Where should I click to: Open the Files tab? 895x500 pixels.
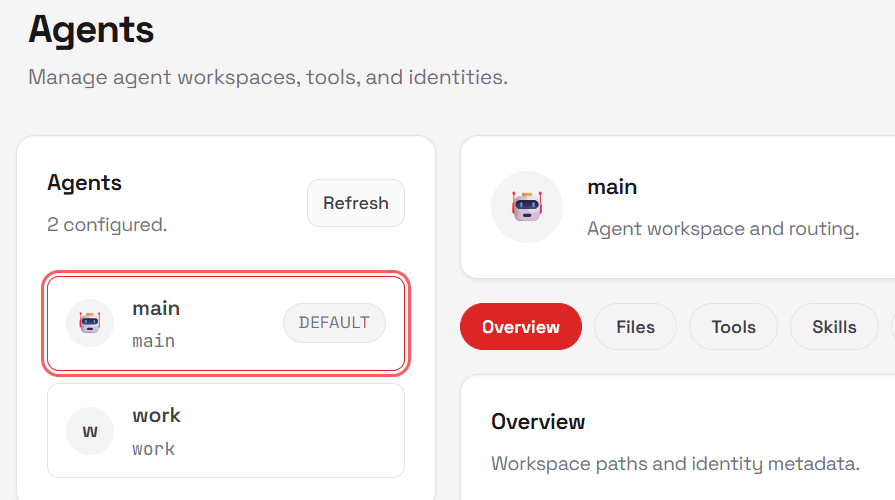(635, 327)
